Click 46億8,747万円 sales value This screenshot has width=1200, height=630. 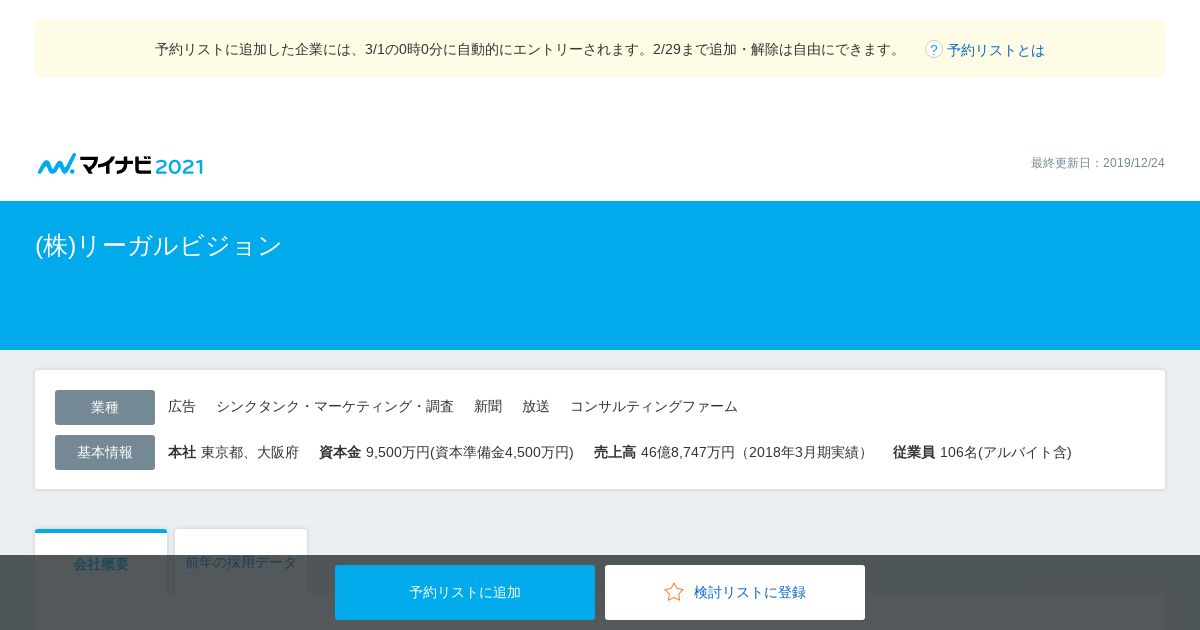pyautogui.click(x=757, y=452)
